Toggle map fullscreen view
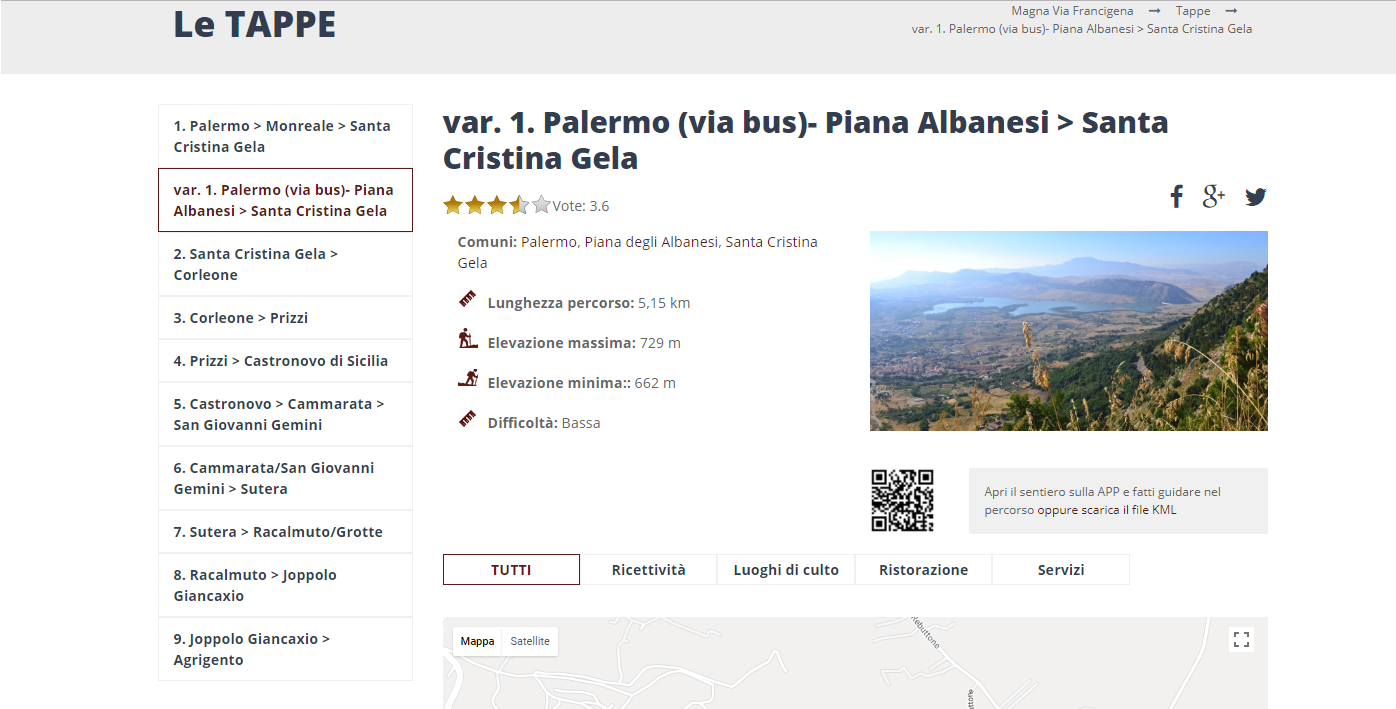The image size is (1396, 709). coord(1241,640)
